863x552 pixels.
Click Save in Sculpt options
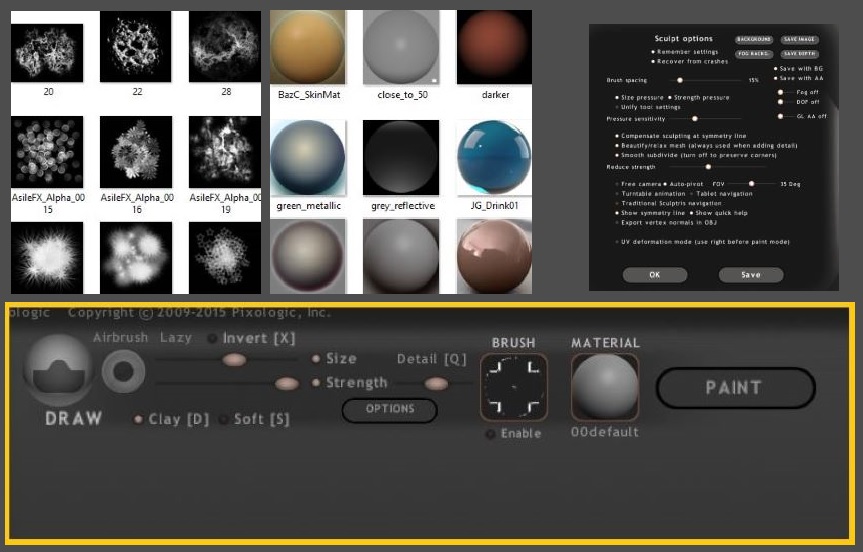point(751,275)
